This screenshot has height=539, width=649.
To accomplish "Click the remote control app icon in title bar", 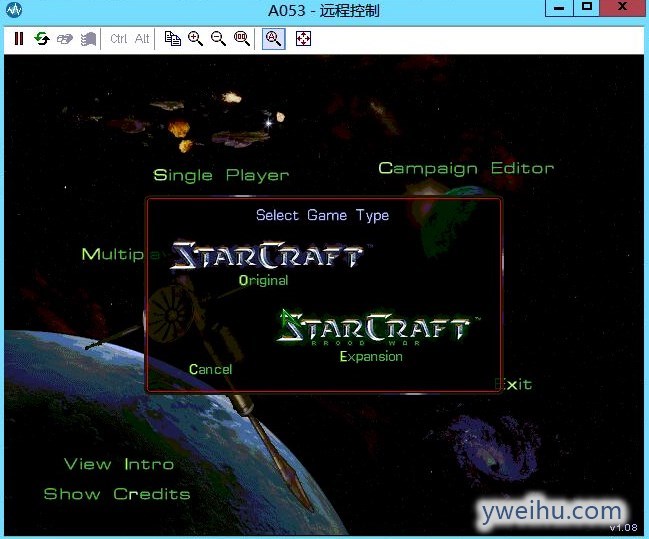I will [x=14, y=10].
